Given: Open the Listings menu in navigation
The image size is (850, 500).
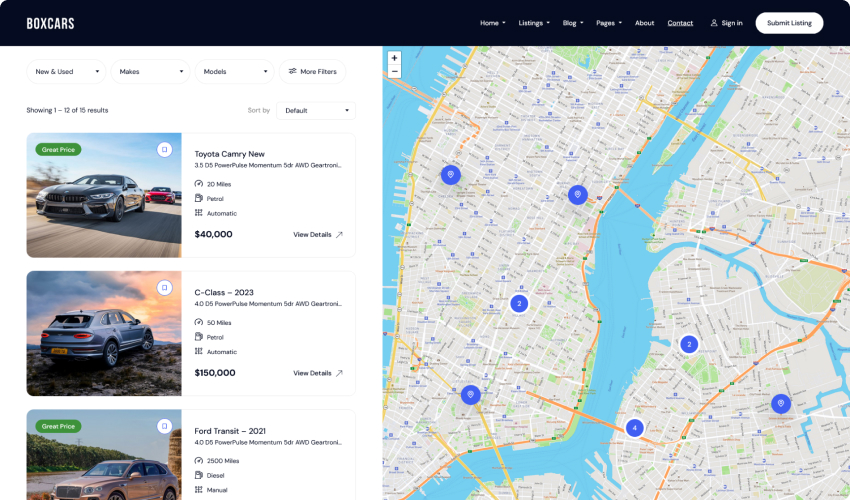Looking at the screenshot, I should coord(533,23).
